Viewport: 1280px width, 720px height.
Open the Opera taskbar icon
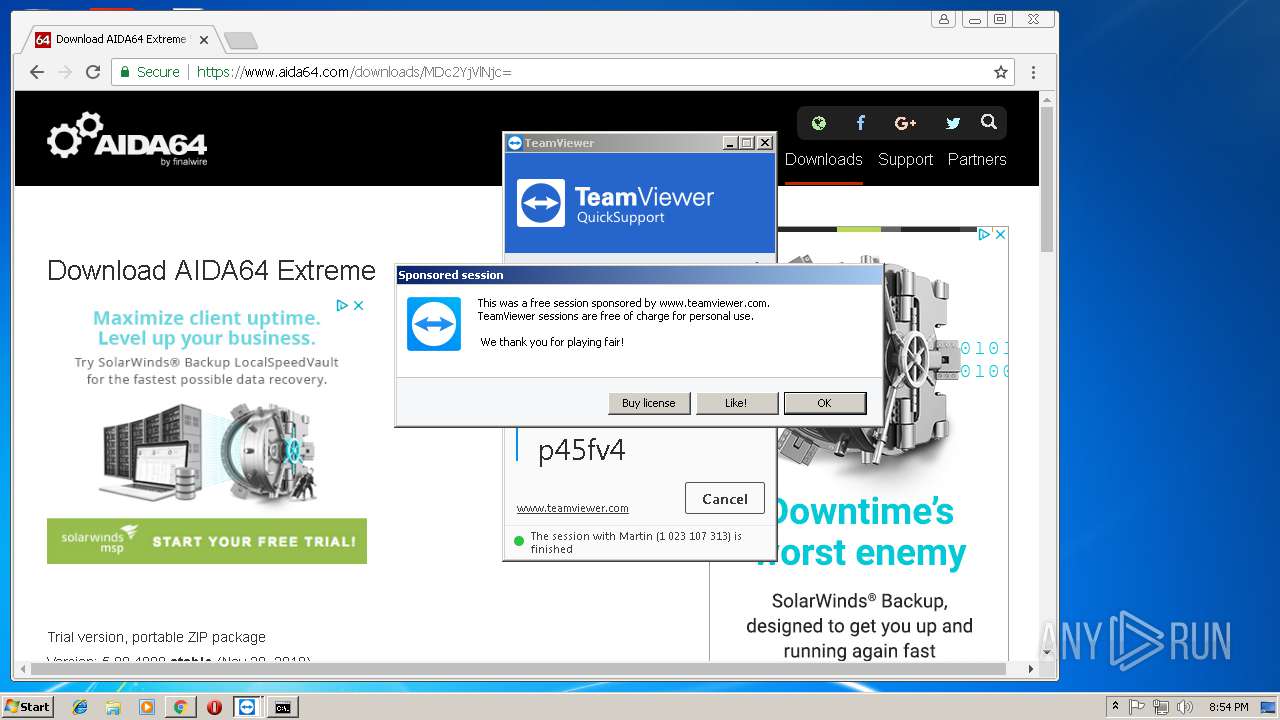point(214,707)
